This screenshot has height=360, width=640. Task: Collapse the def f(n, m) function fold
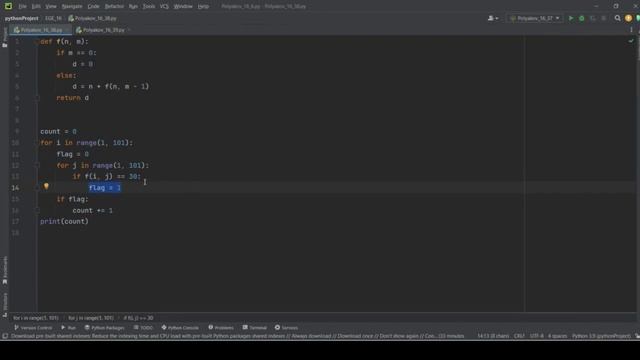pyautogui.click(x=37, y=42)
